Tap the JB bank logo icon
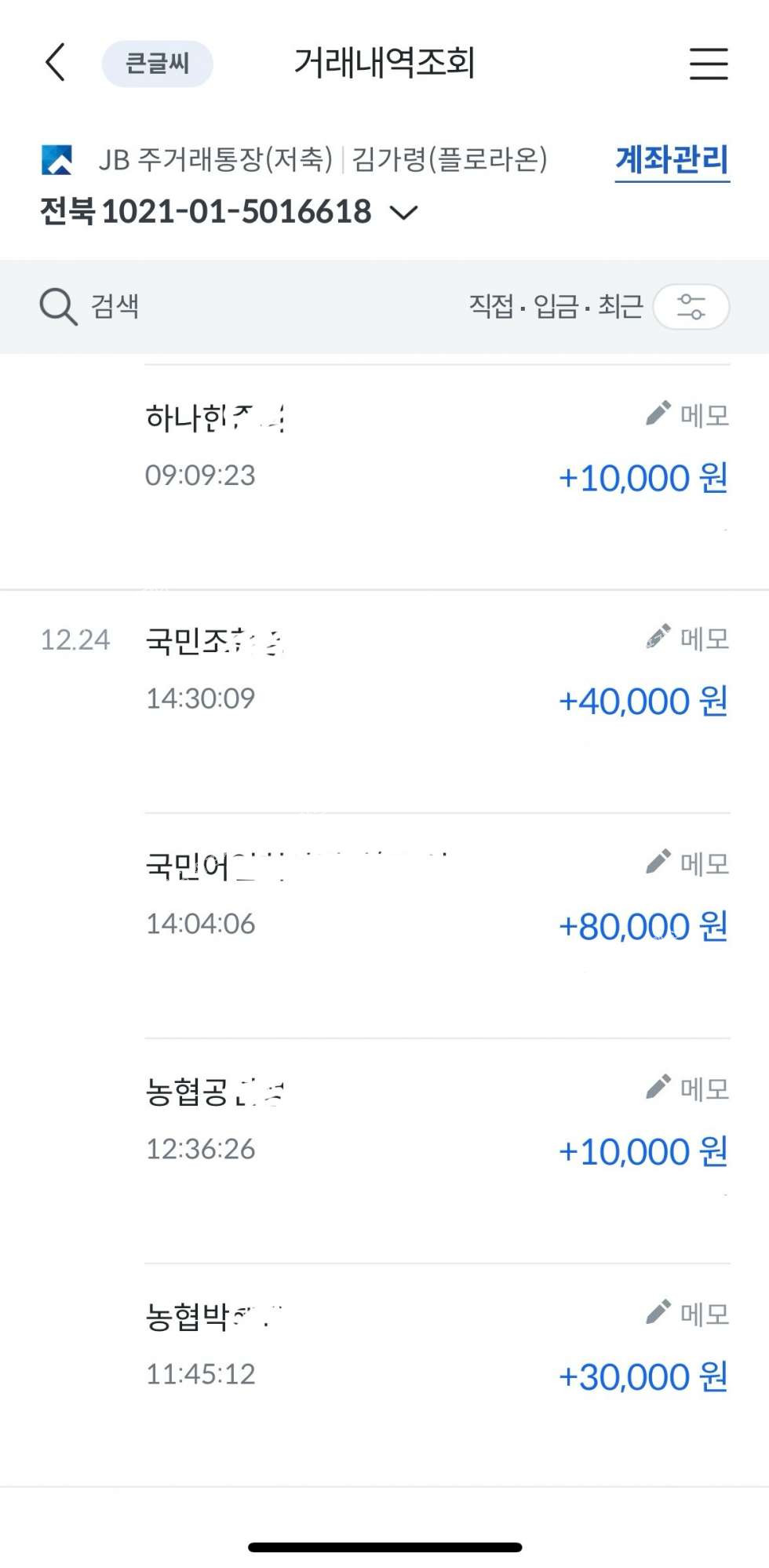The height and width of the screenshot is (1568, 769). click(x=57, y=160)
